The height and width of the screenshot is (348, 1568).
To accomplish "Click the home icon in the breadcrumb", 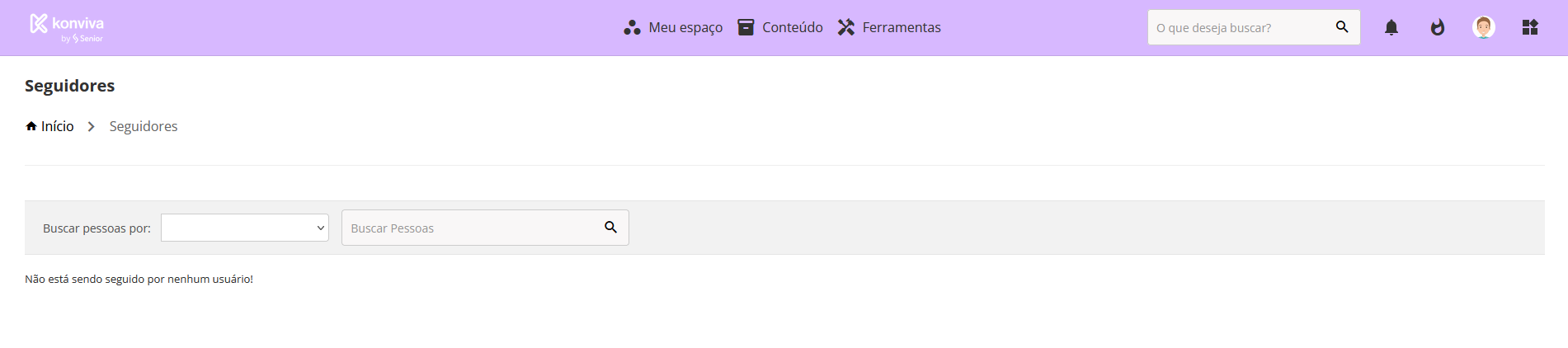I will tap(31, 126).
